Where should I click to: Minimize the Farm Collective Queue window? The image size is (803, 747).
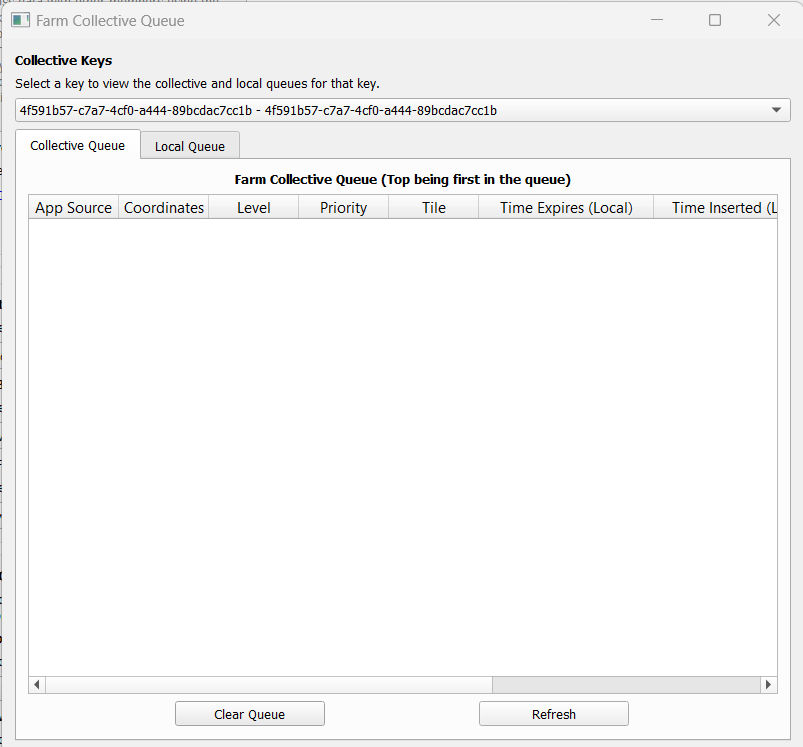point(657,20)
